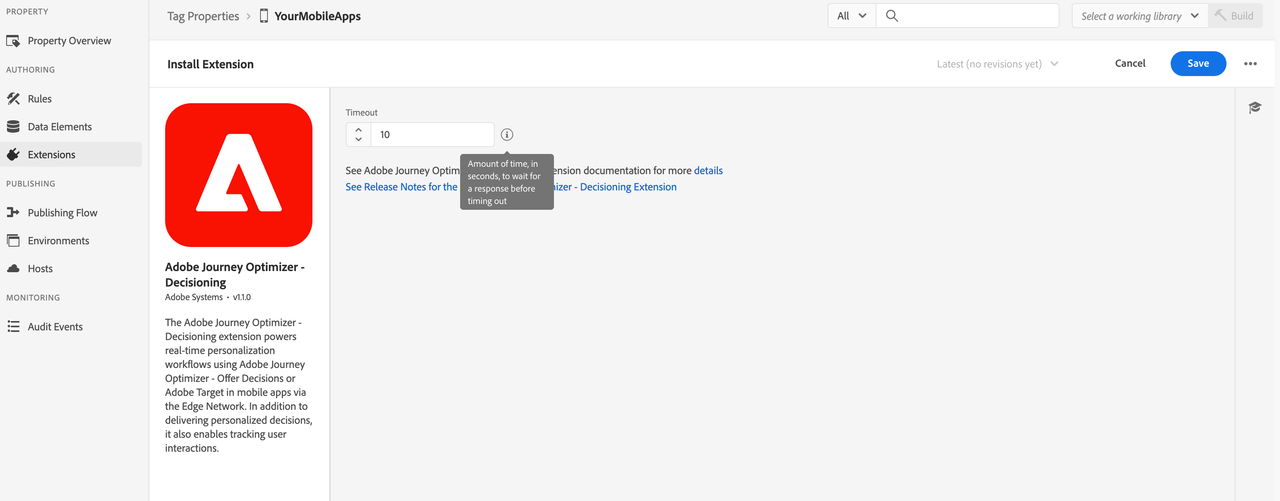Image resolution: width=1280 pixels, height=501 pixels.
Task: Click the Rules tools icon
Action: [x=13, y=99]
